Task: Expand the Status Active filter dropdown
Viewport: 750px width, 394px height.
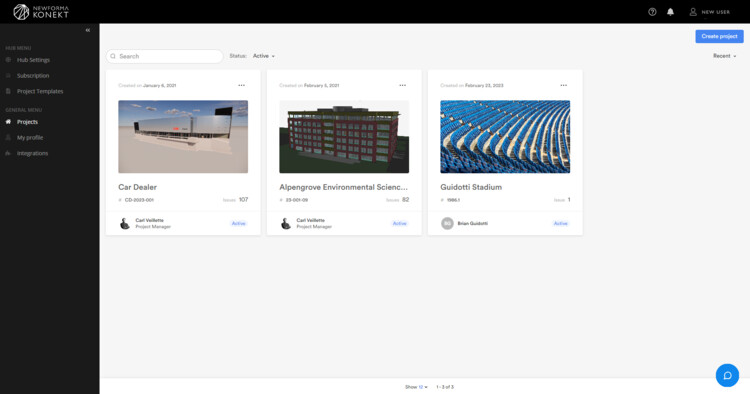Action: [264, 56]
